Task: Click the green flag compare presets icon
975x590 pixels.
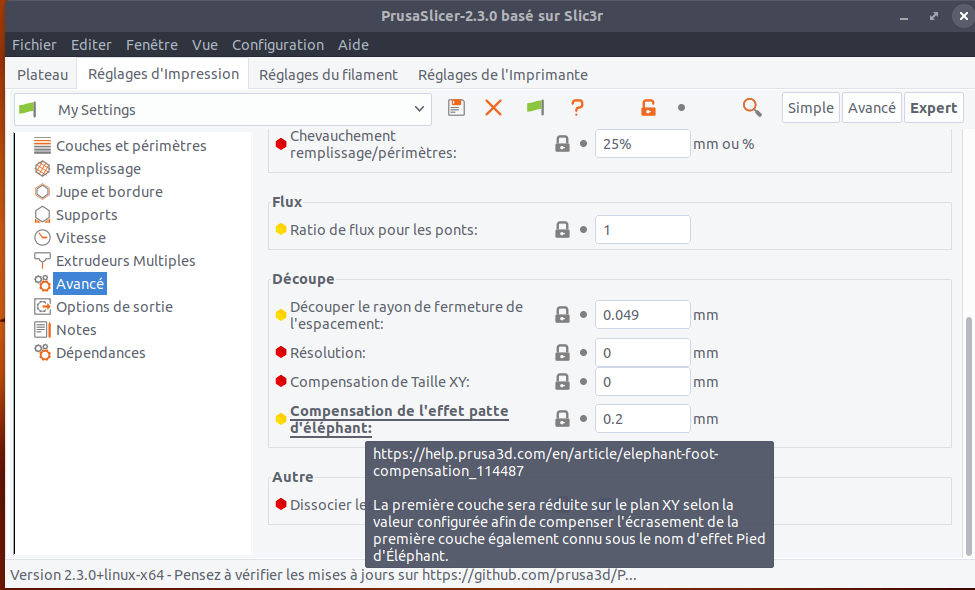Action: (x=535, y=108)
